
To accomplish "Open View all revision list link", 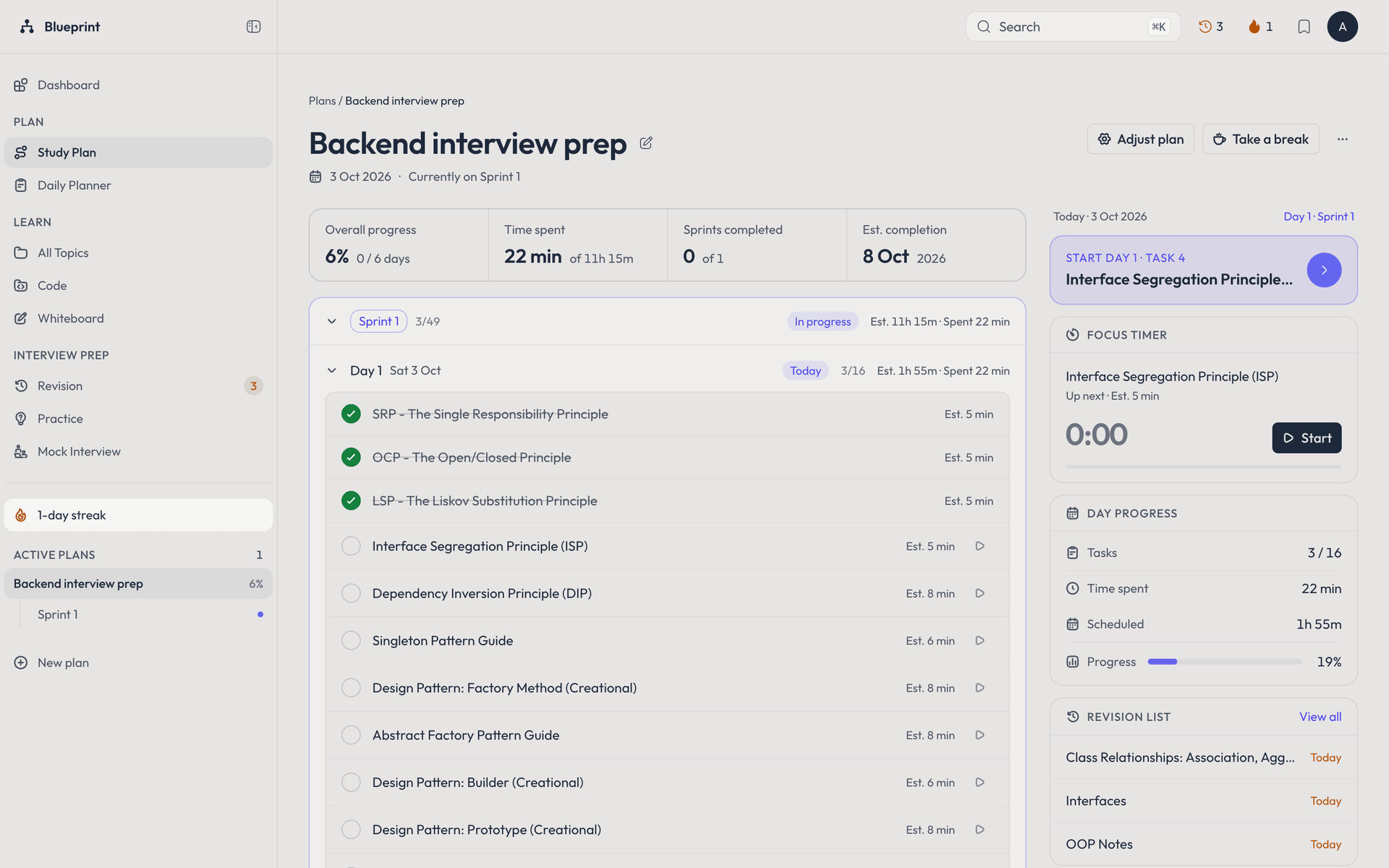I will click(x=1320, y=717).
